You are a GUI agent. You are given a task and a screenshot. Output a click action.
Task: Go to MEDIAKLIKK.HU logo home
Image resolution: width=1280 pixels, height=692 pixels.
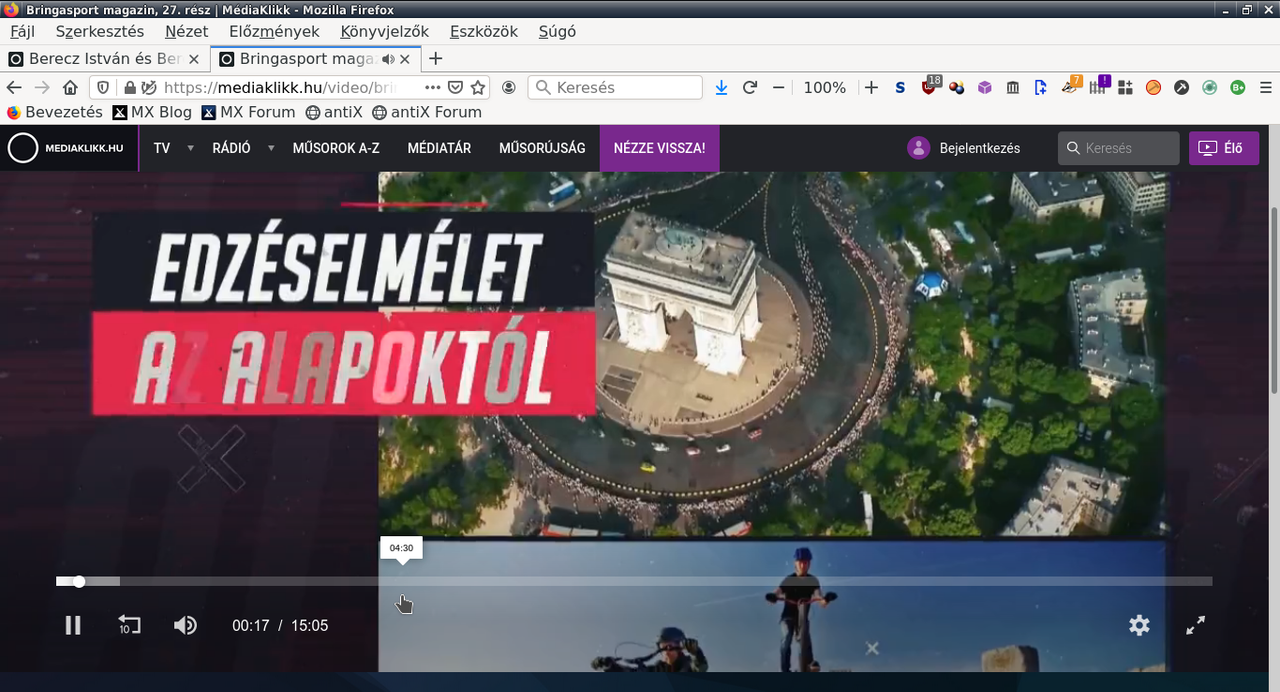click(66, 148)
